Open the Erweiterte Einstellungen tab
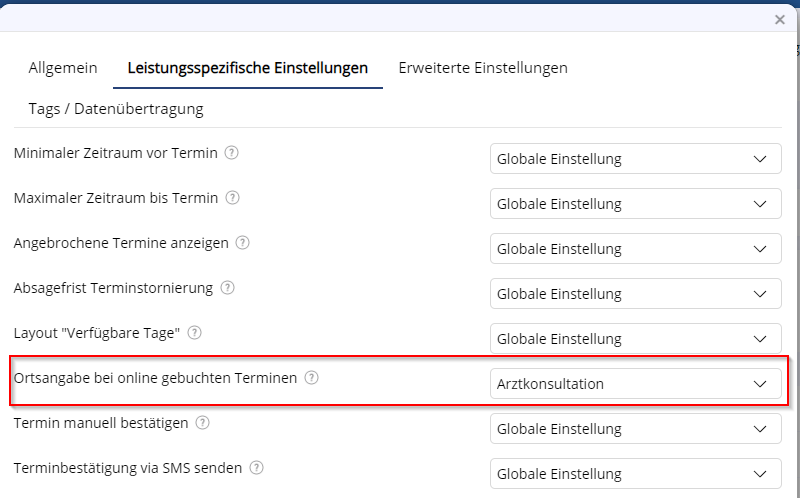The width and height of the screenshot is (800, 498). tap(483, 68)
